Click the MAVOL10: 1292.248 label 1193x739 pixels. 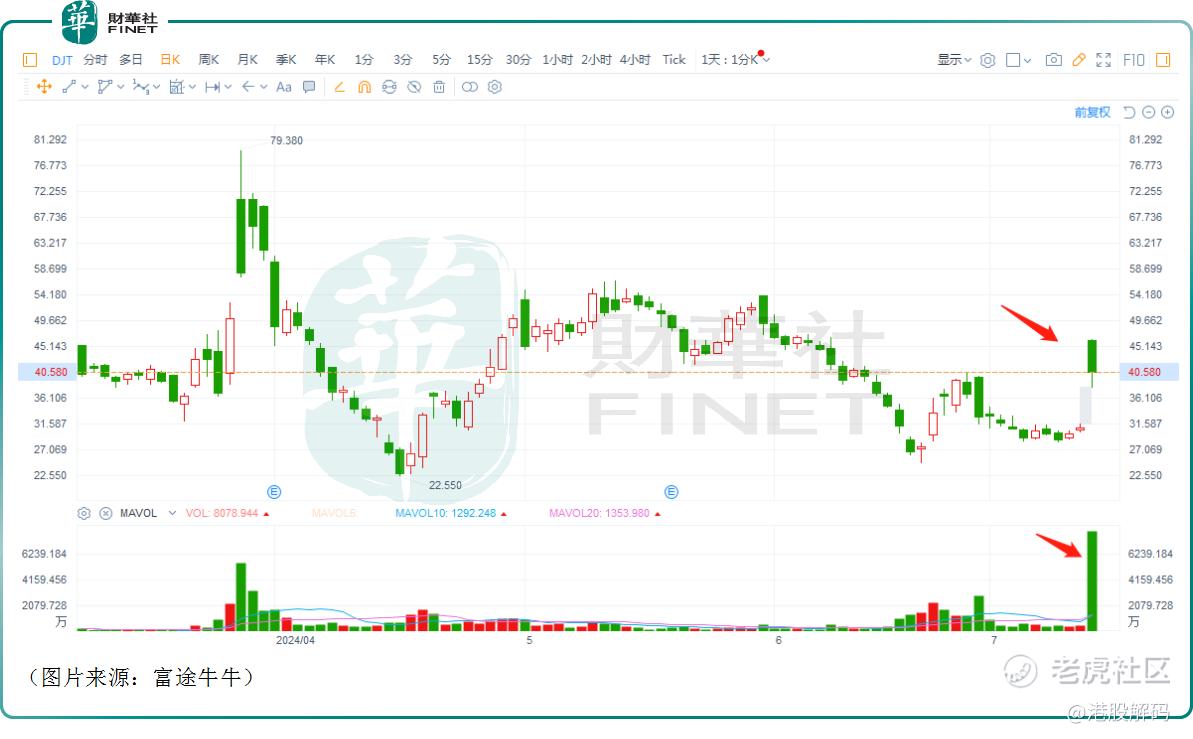click(x=446, y=513)
